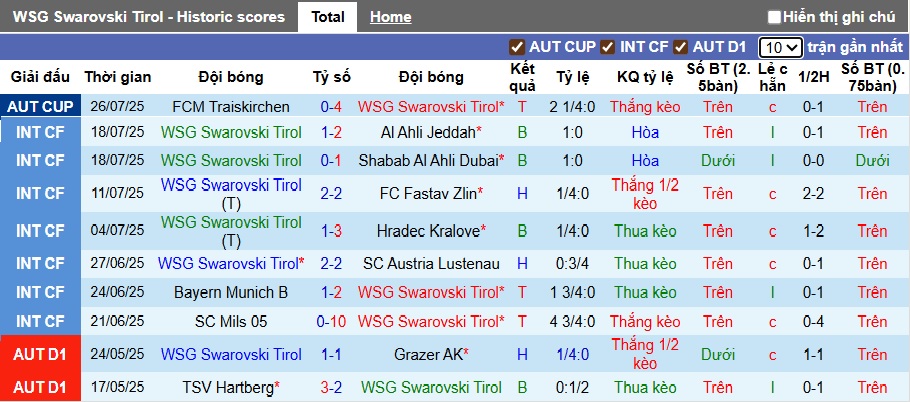Click the Hradec Kralove team link
Image resolution: width=910 pixels, height=402 pixels.
428,231
